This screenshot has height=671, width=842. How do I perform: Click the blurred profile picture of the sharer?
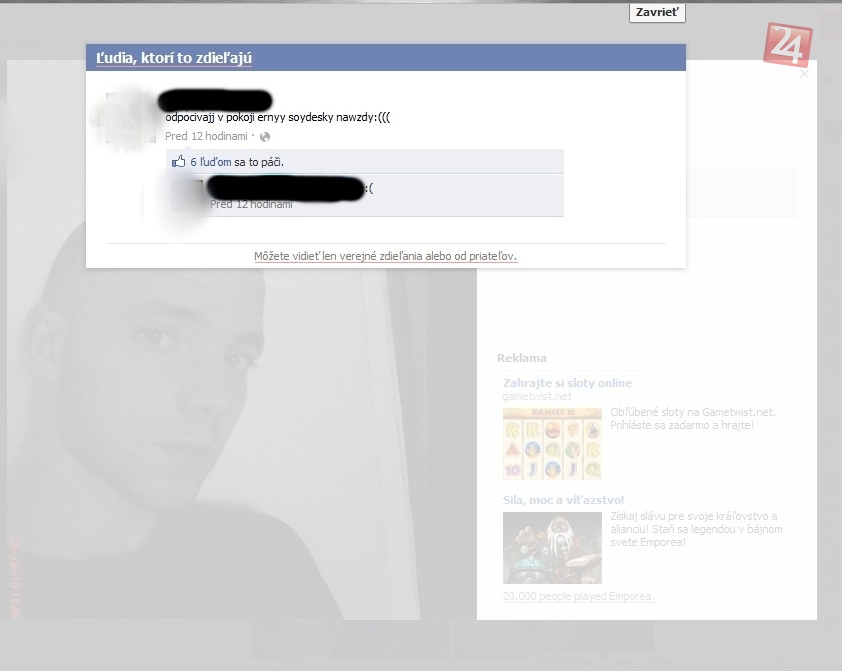(130, 121)
